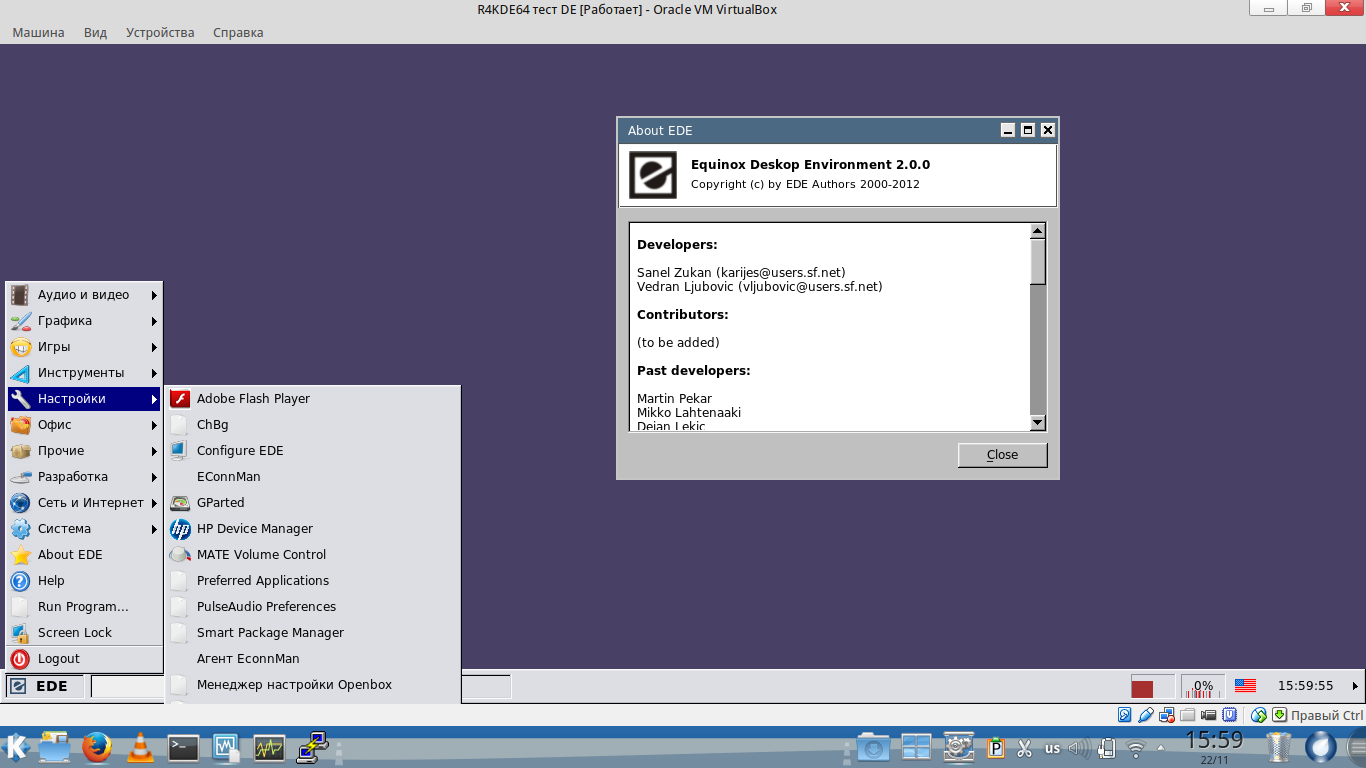Launch GParted from the settings submenu
Image resolution: width=1366 pixels, height=768 pixels.
tap(313, 502)
